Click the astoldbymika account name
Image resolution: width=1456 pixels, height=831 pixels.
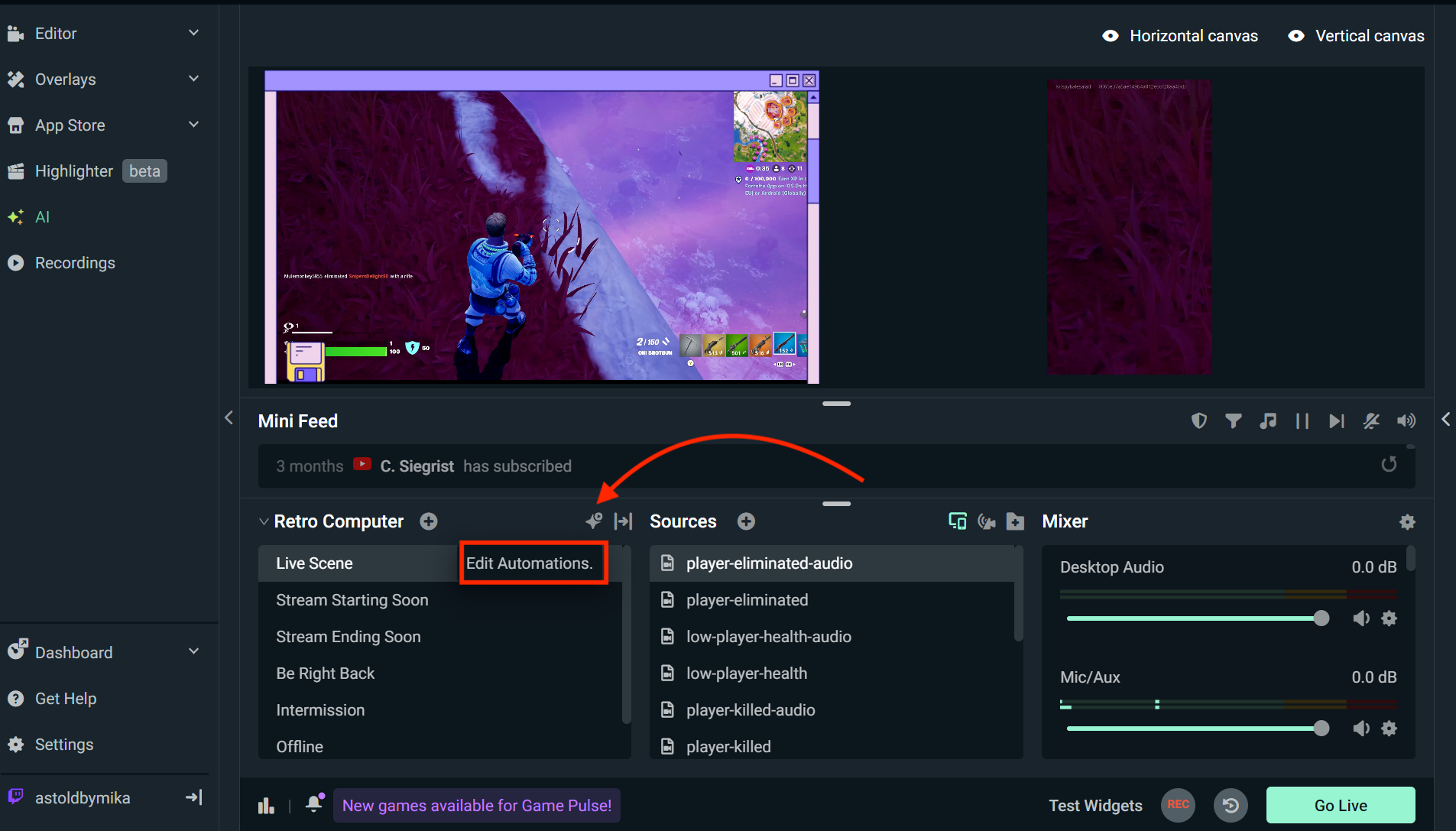pyautogui.click(x=83, y=798)
